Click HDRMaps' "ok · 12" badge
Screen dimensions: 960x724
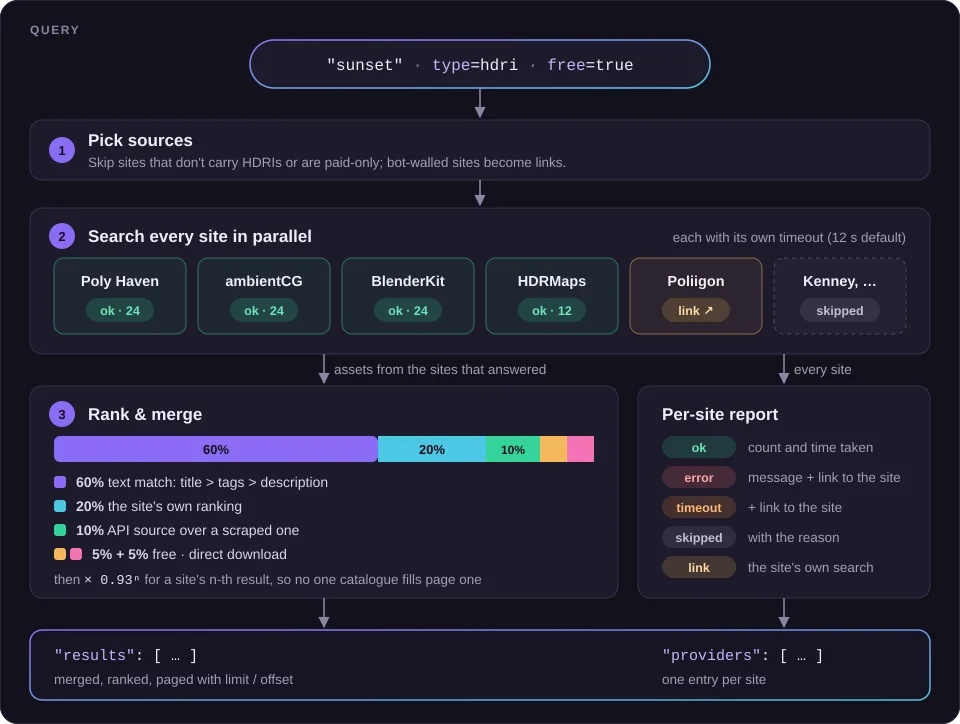click(x=552, y=310)
